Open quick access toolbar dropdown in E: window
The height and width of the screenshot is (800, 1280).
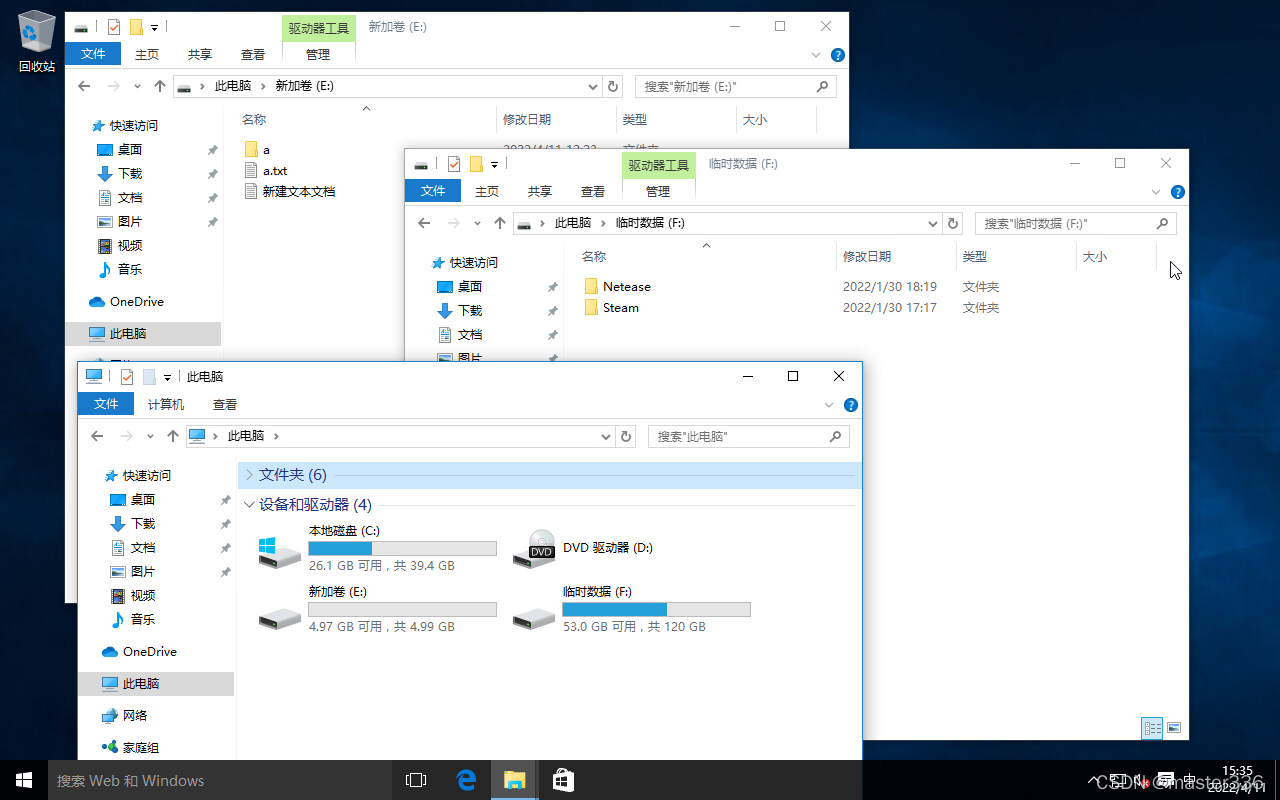point(155,27)
